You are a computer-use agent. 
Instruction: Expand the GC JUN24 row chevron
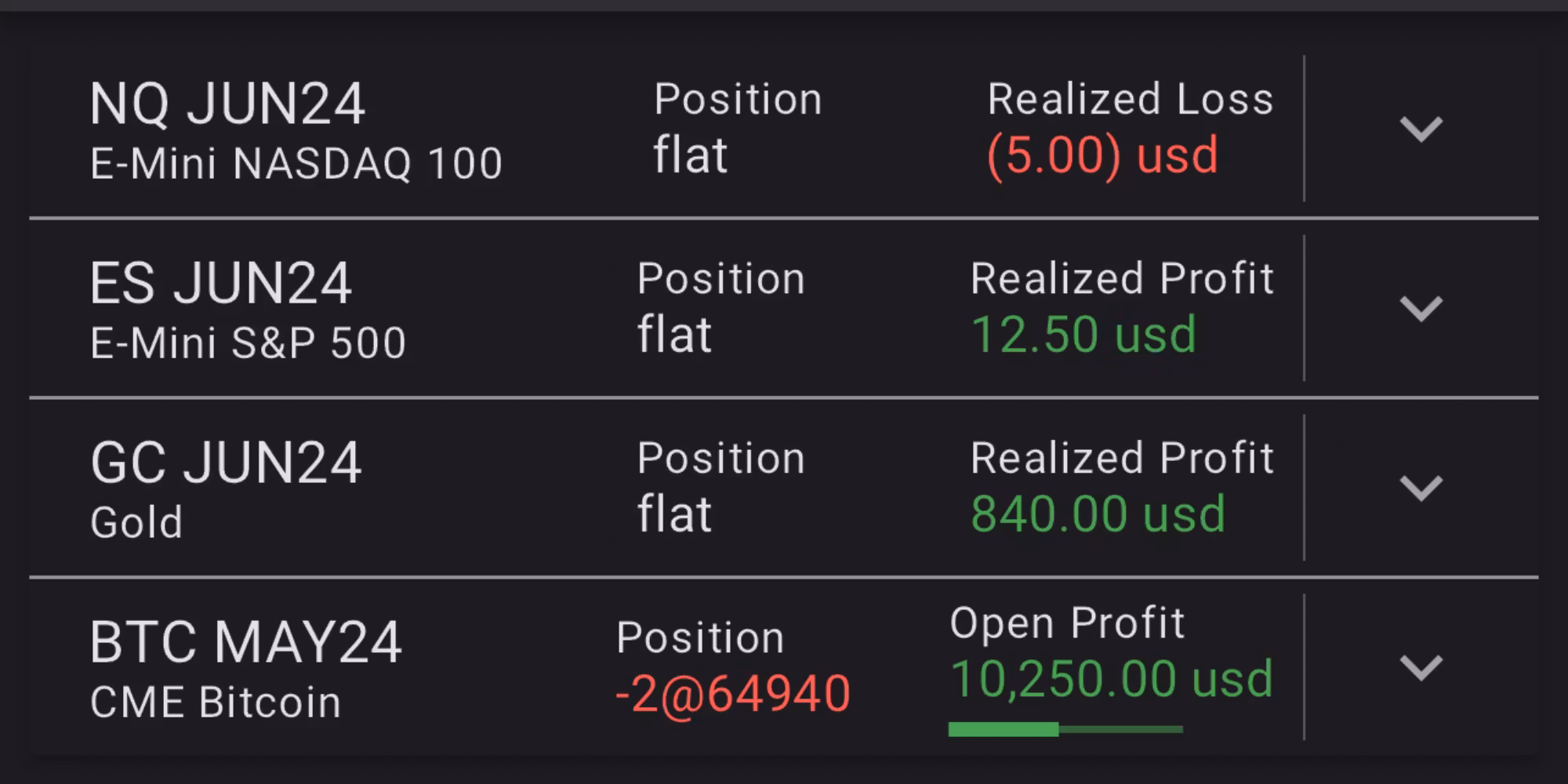point(1421,488)
